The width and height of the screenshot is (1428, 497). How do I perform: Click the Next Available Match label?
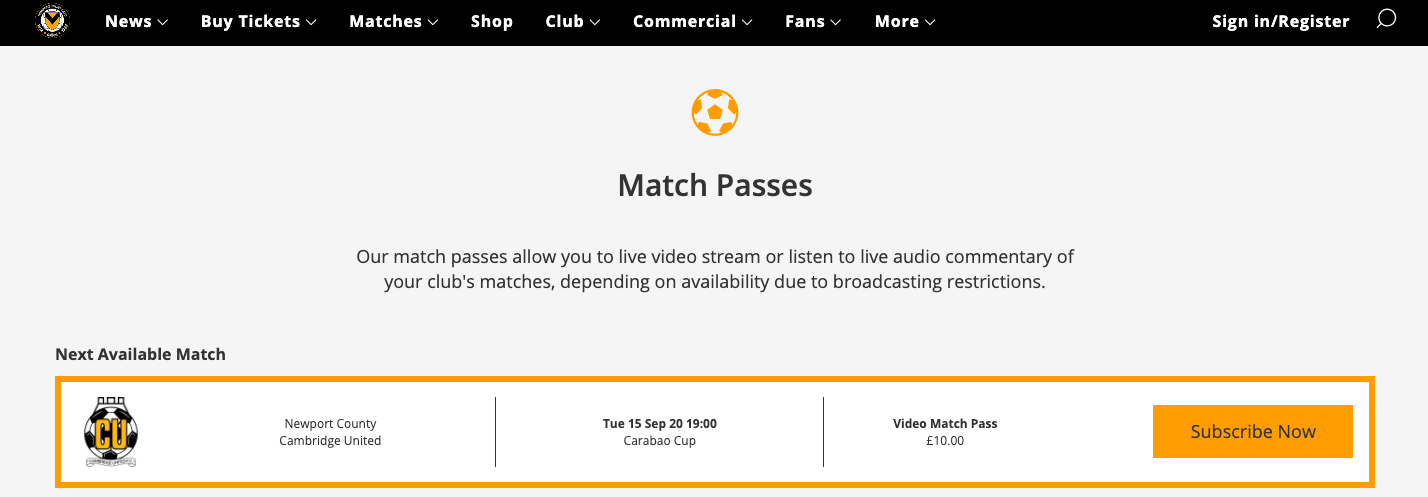[x=140, y=354]
